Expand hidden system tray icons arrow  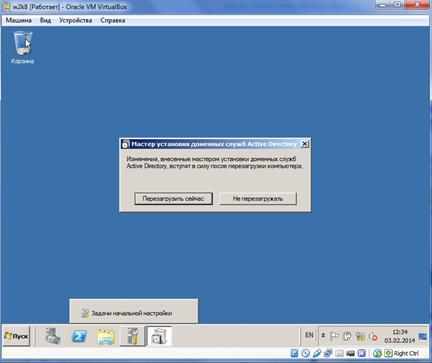[x=323, y=335]
